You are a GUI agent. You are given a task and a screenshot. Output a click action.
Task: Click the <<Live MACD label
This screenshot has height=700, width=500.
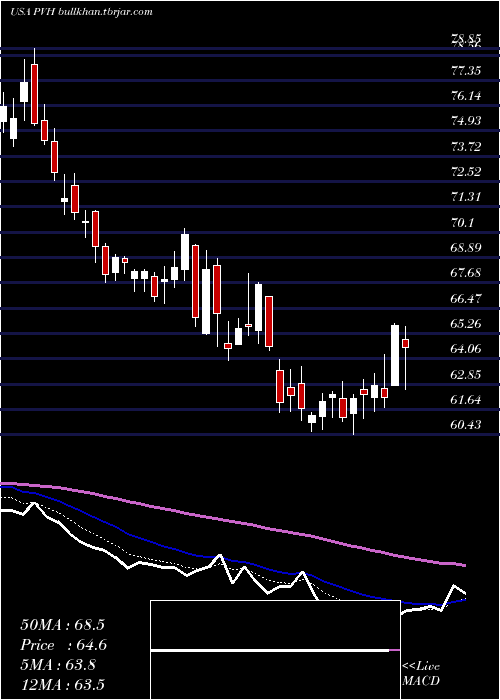click(x=421, y=673)
